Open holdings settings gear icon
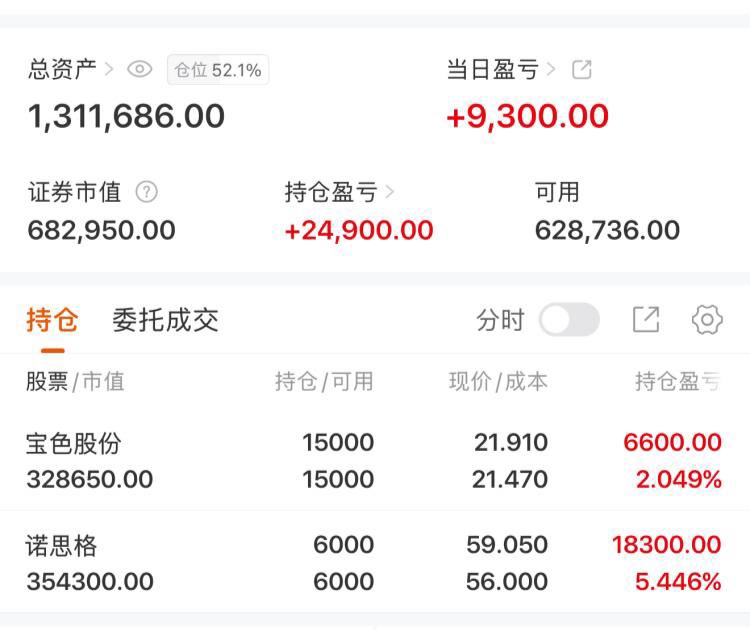 pos(707,320)
